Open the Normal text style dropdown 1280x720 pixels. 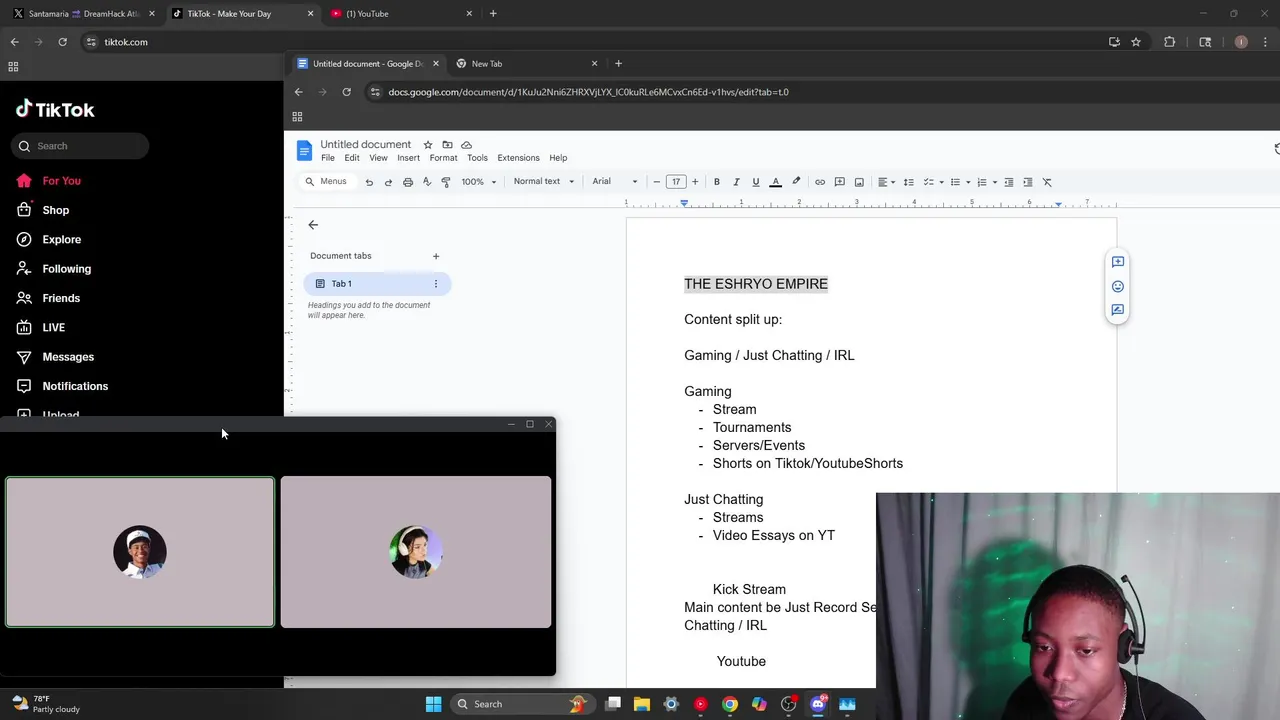point(544,182)
